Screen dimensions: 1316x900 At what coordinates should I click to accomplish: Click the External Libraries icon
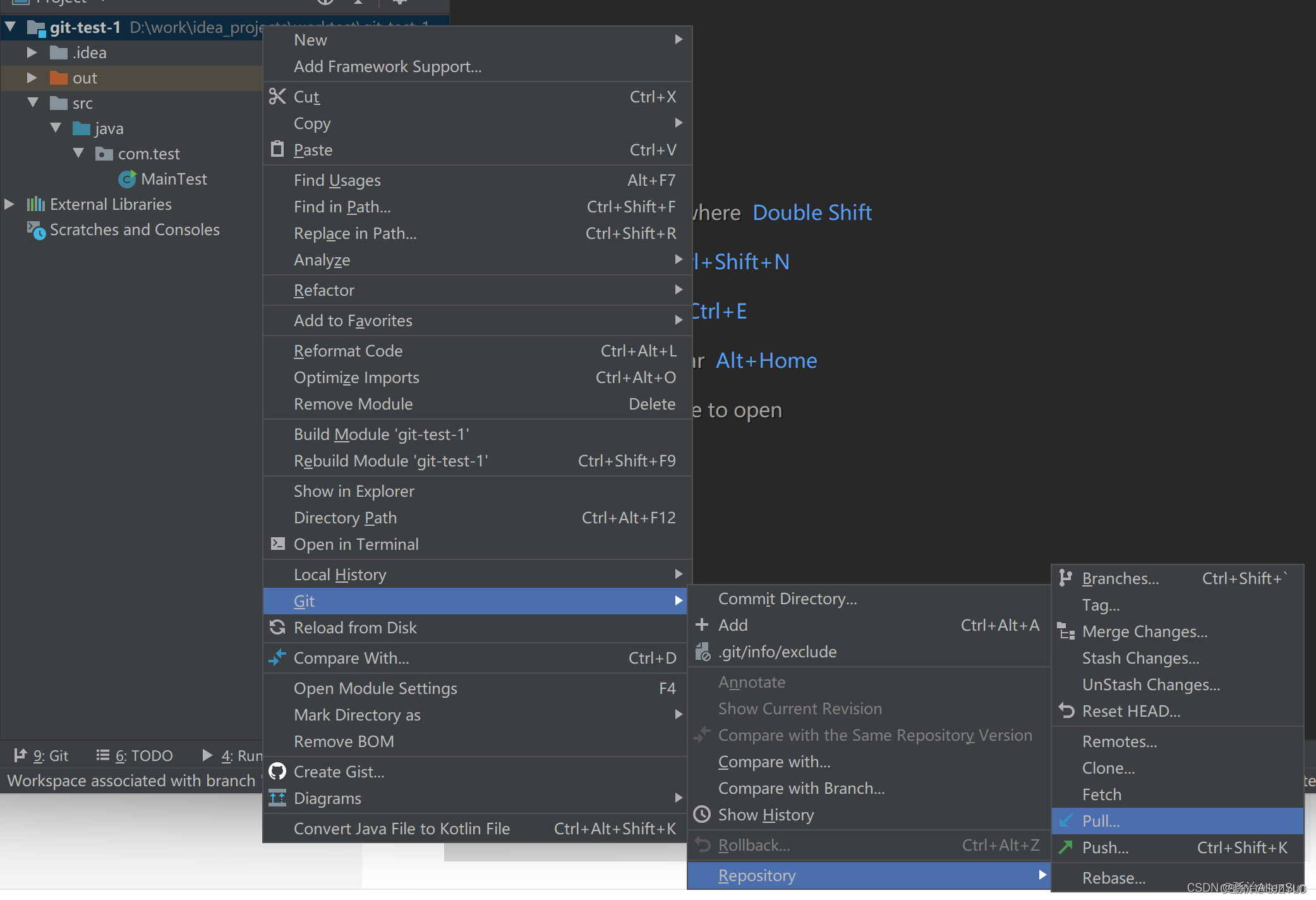point(35,204)
